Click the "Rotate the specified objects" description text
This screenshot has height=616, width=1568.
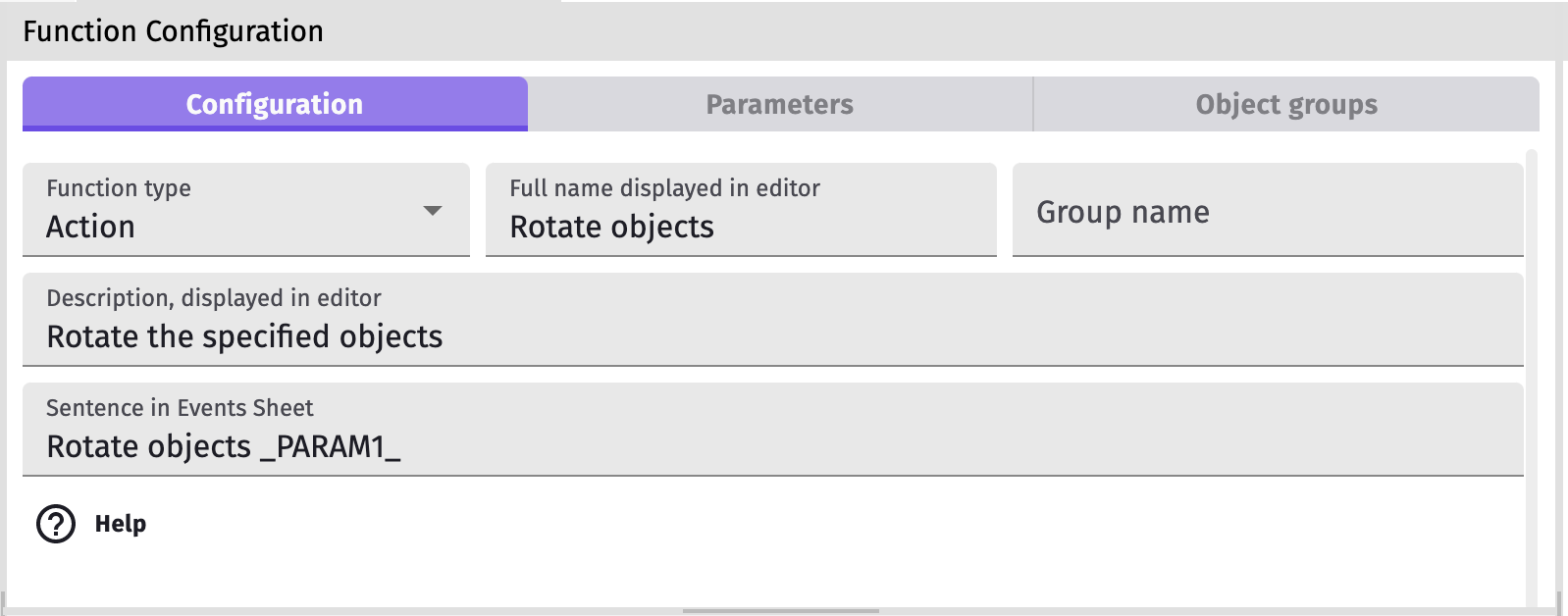[x=245, y=336]
